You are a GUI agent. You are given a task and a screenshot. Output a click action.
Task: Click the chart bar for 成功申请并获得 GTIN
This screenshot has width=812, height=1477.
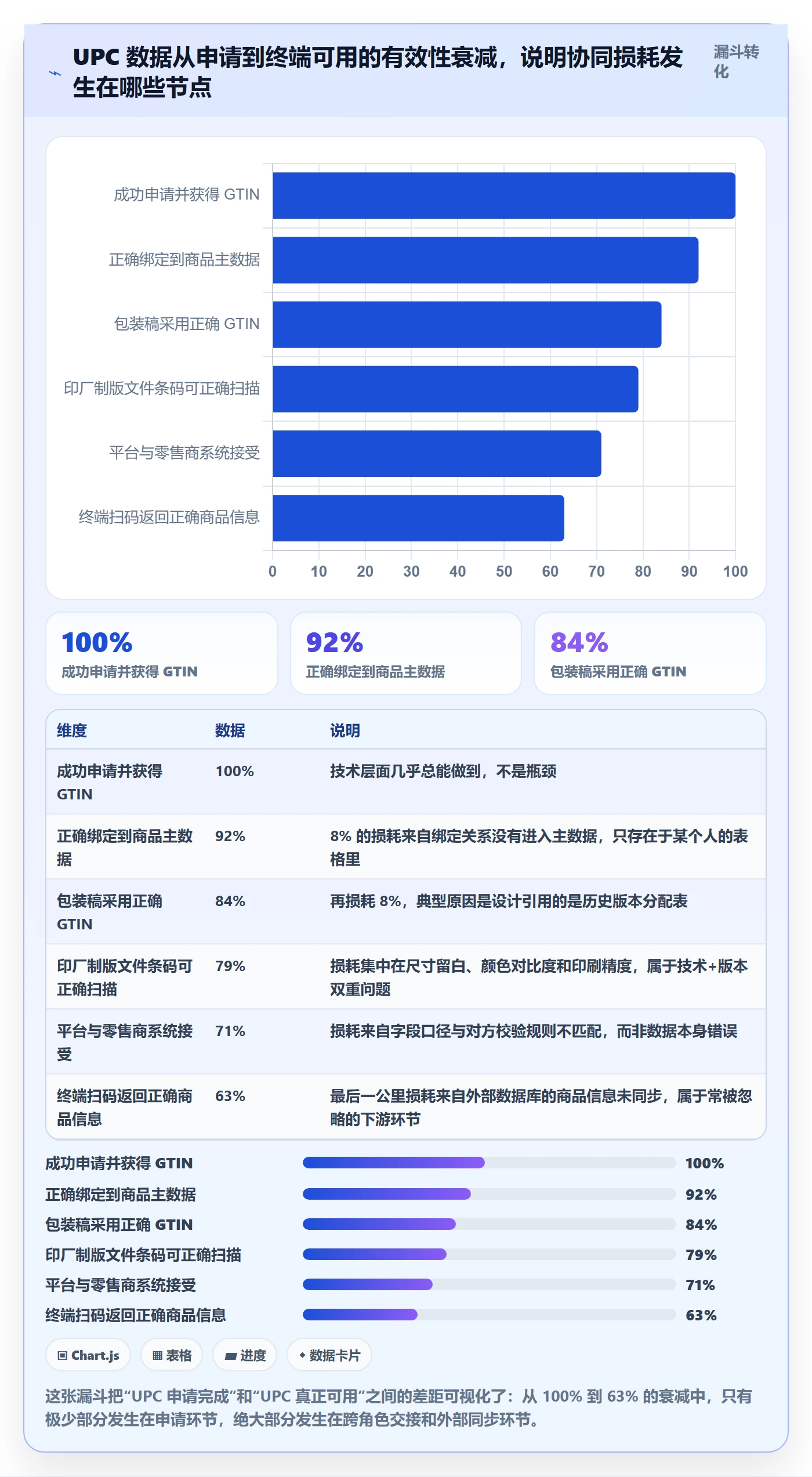tap(504, 196)
